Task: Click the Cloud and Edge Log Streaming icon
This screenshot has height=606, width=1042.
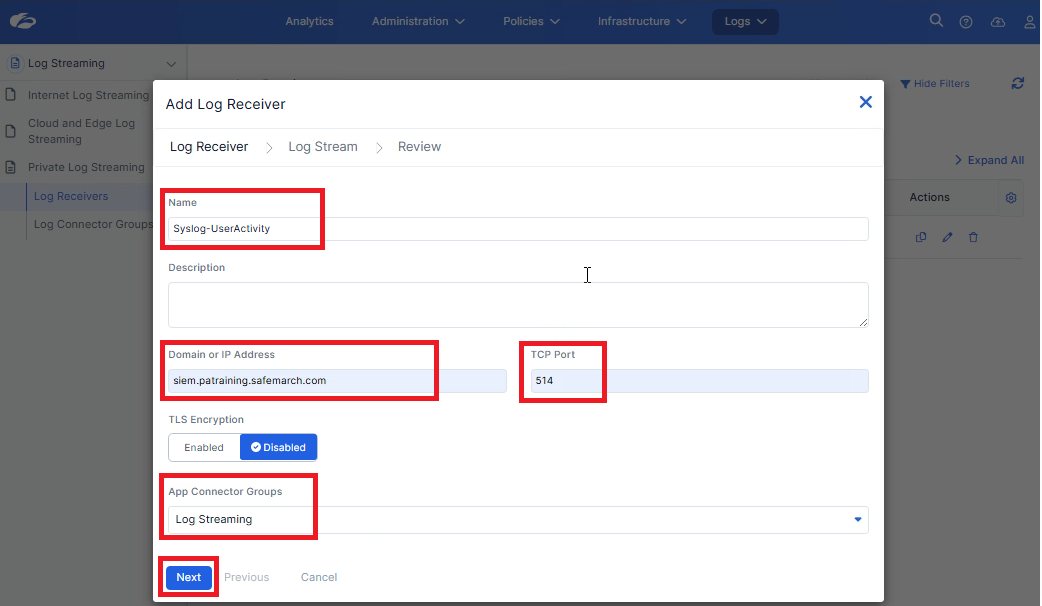Action: click(x=10, y=131)
